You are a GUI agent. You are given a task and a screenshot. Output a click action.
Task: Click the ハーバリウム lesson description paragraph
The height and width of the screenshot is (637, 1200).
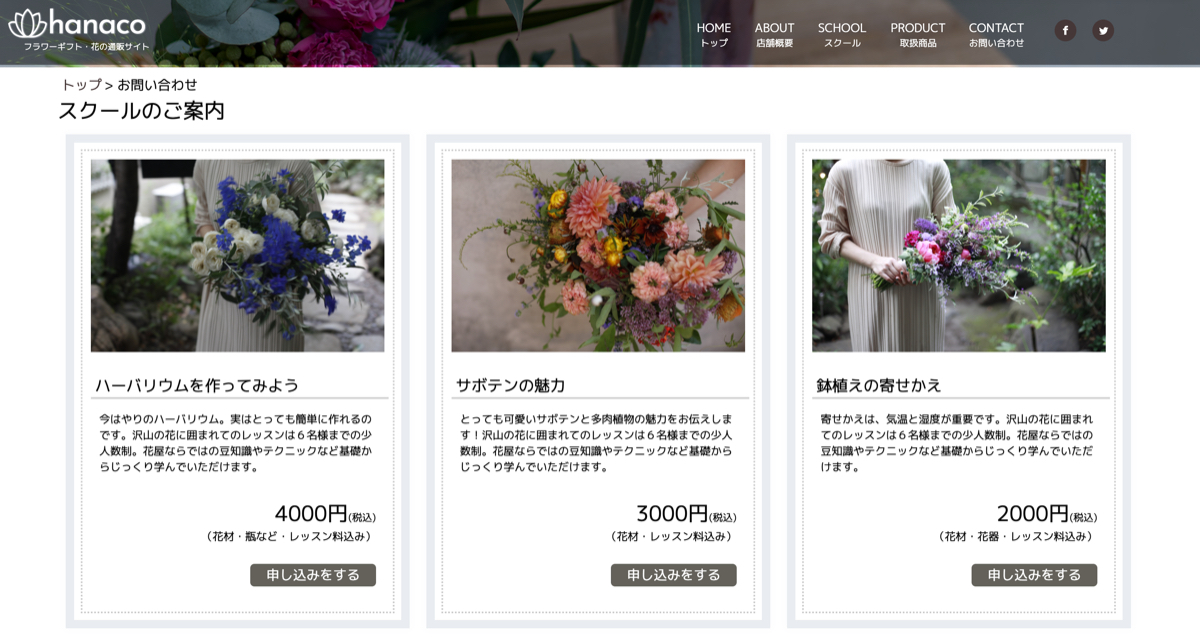236,442
